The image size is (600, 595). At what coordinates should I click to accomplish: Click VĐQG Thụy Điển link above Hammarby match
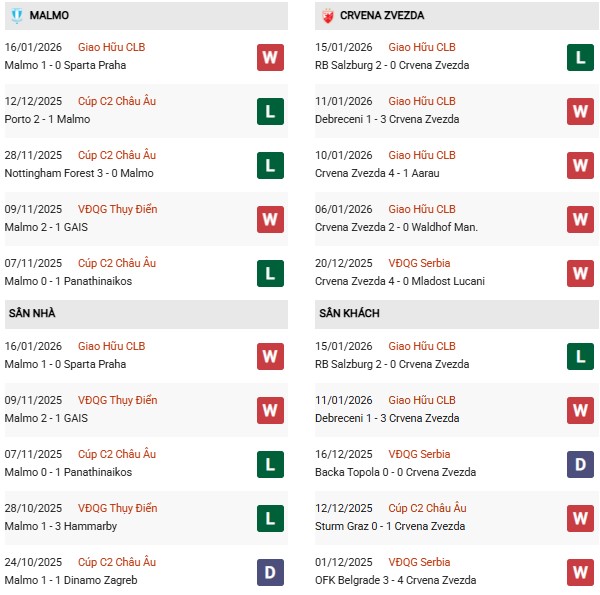coord(117,508)
